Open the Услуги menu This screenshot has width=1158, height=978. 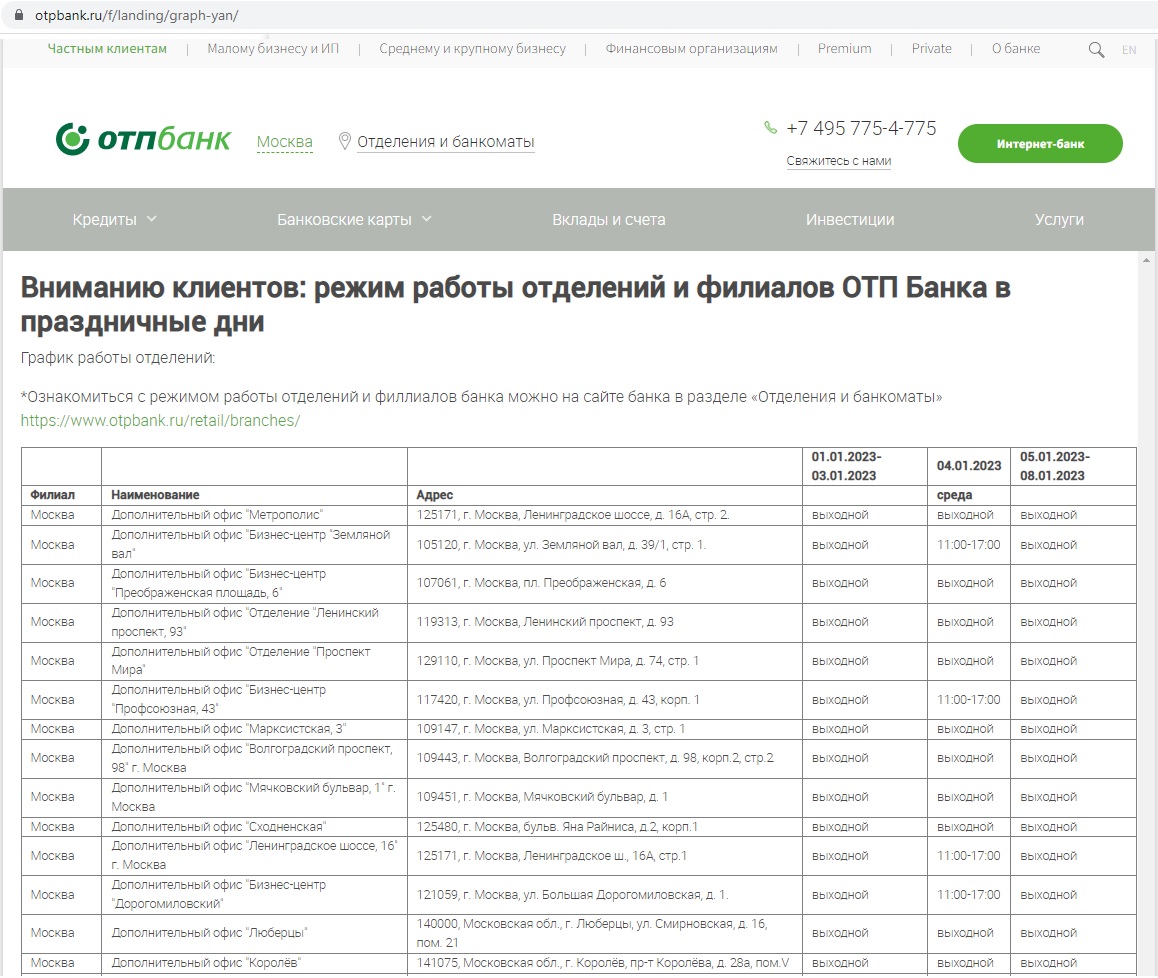point(1059,219)
